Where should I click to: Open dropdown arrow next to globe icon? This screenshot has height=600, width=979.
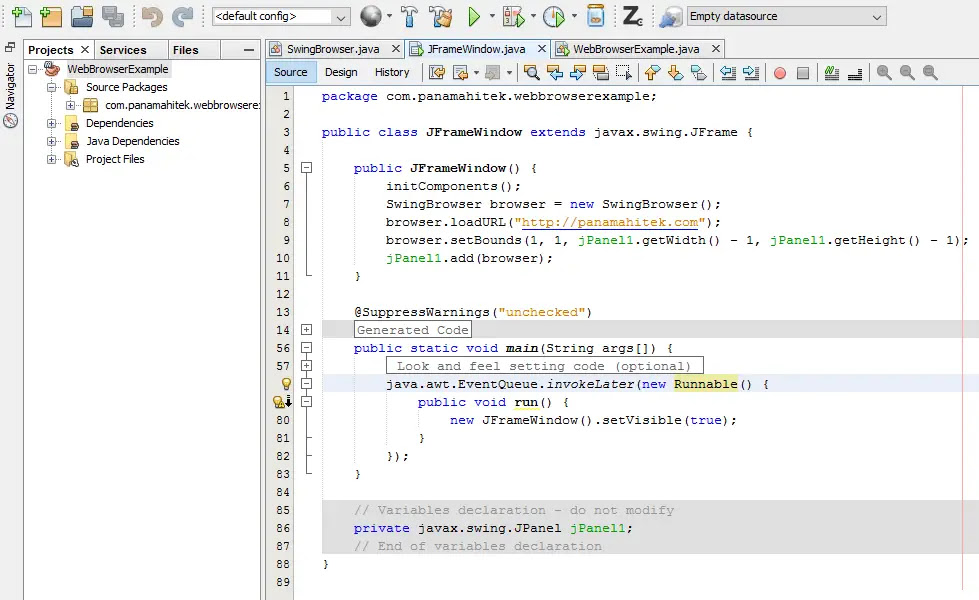tap(389, 16)
